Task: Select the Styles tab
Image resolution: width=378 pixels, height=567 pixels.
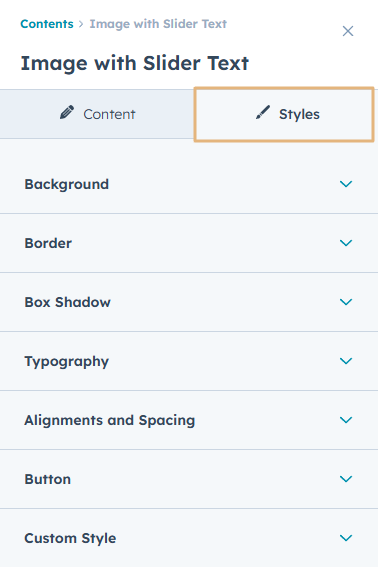Action: [284, 114]
